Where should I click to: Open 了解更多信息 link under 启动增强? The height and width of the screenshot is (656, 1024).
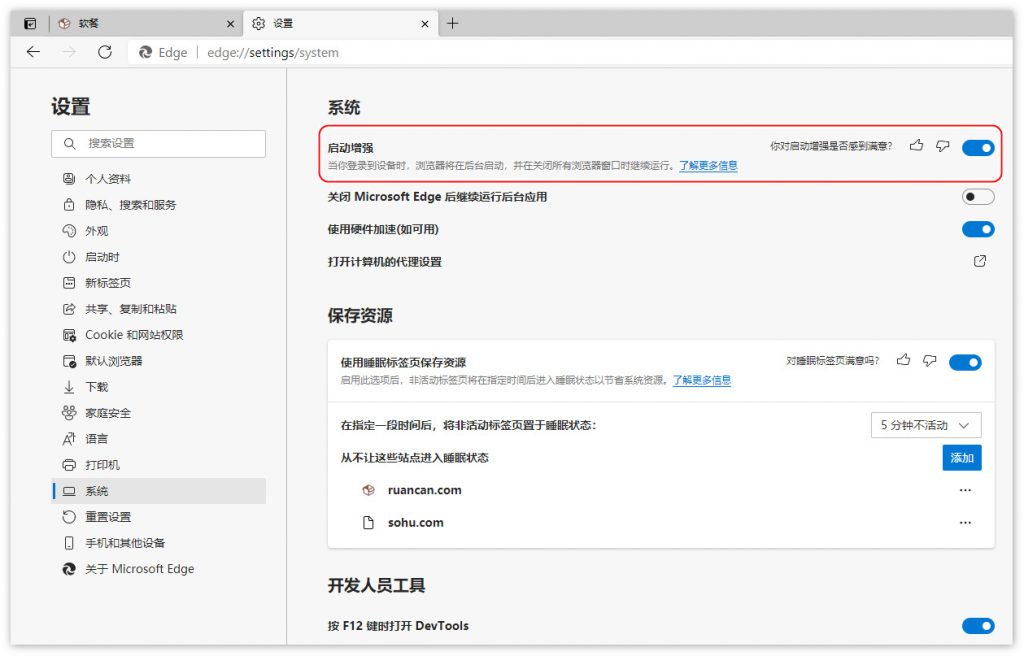[x=708, y=166]
